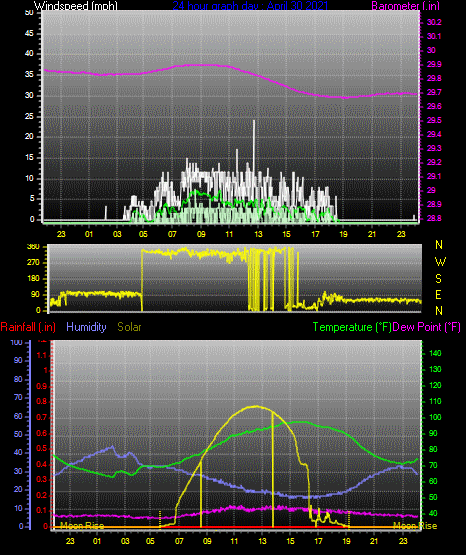
Task: Click the "110" temperature axis value
Action: (x=435, y=401)
